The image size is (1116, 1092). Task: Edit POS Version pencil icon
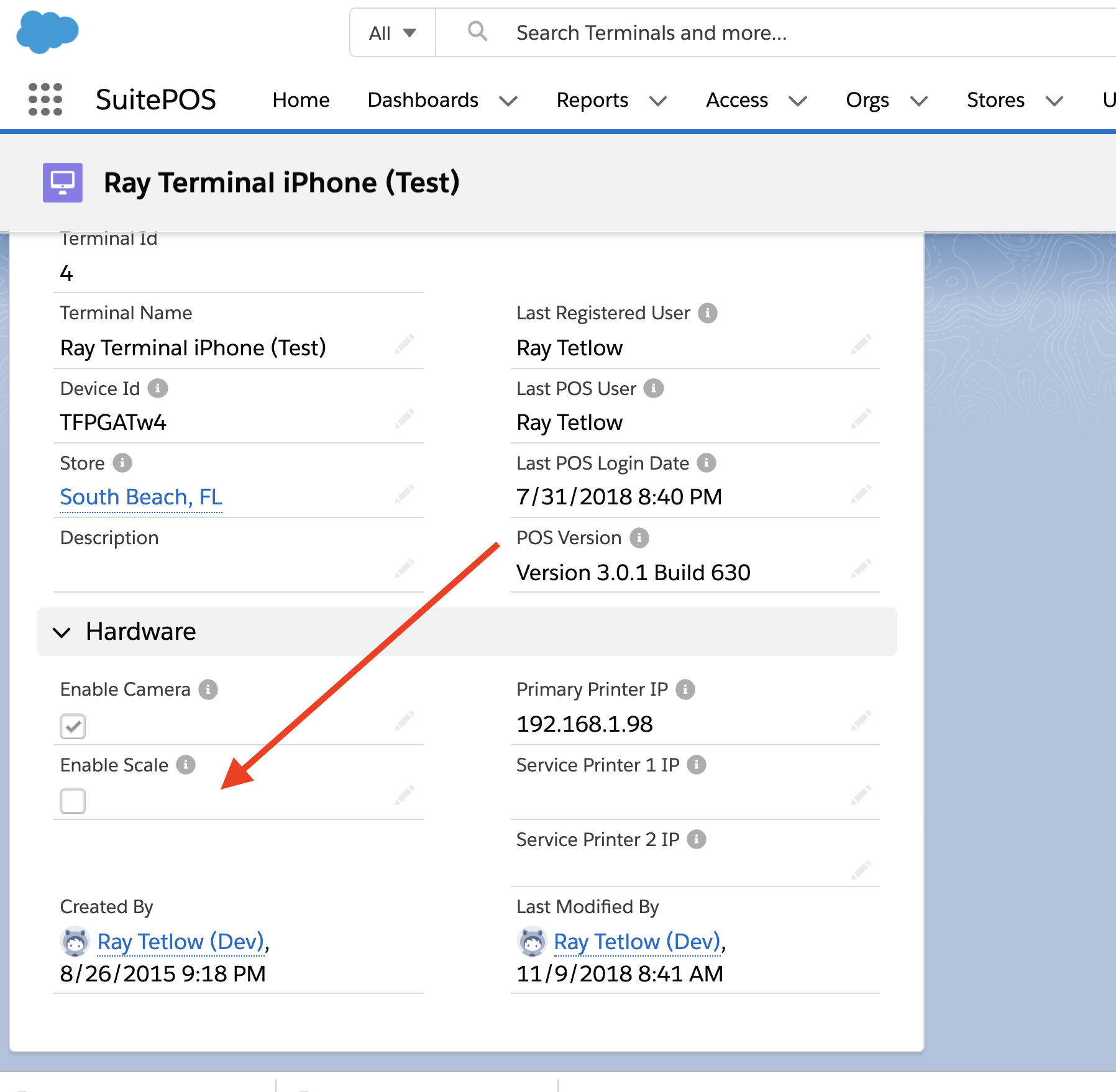[x=861, y=568]
